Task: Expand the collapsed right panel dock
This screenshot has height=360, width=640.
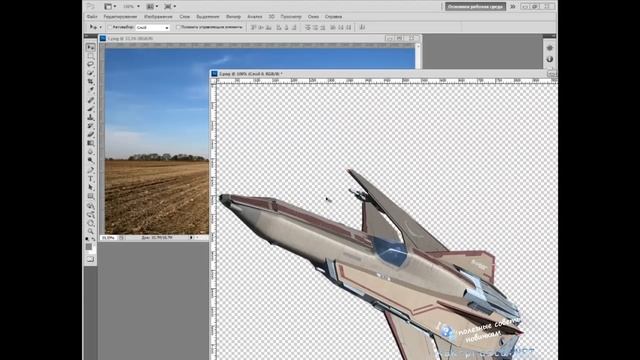Action: [x=553, y=36]
